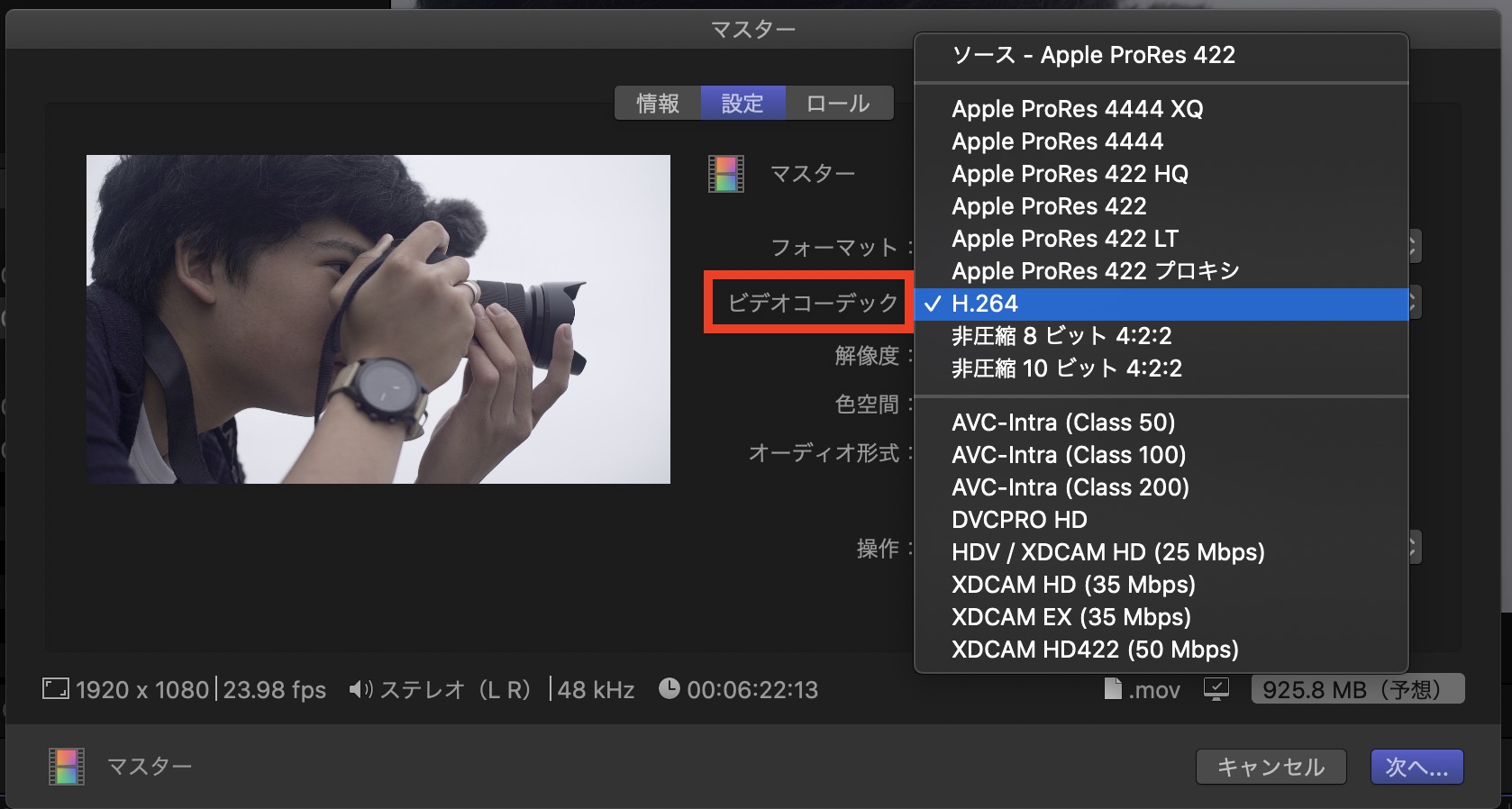Image resolution: width=1512 pixels, height=809 pixels.
Task: Click the 925.8 MB（予想）size estimate
Action: coord(1357,689)
